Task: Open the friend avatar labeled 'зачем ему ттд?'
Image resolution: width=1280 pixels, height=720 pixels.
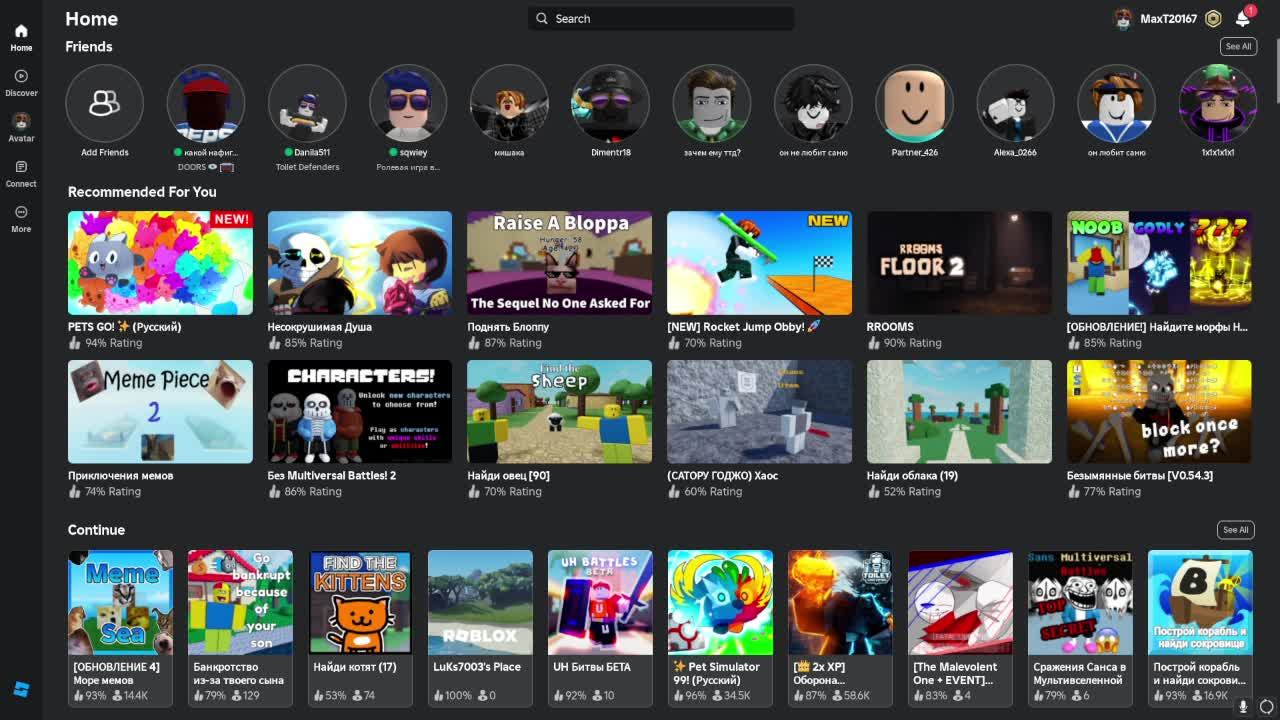Action: tap(711, 103)
